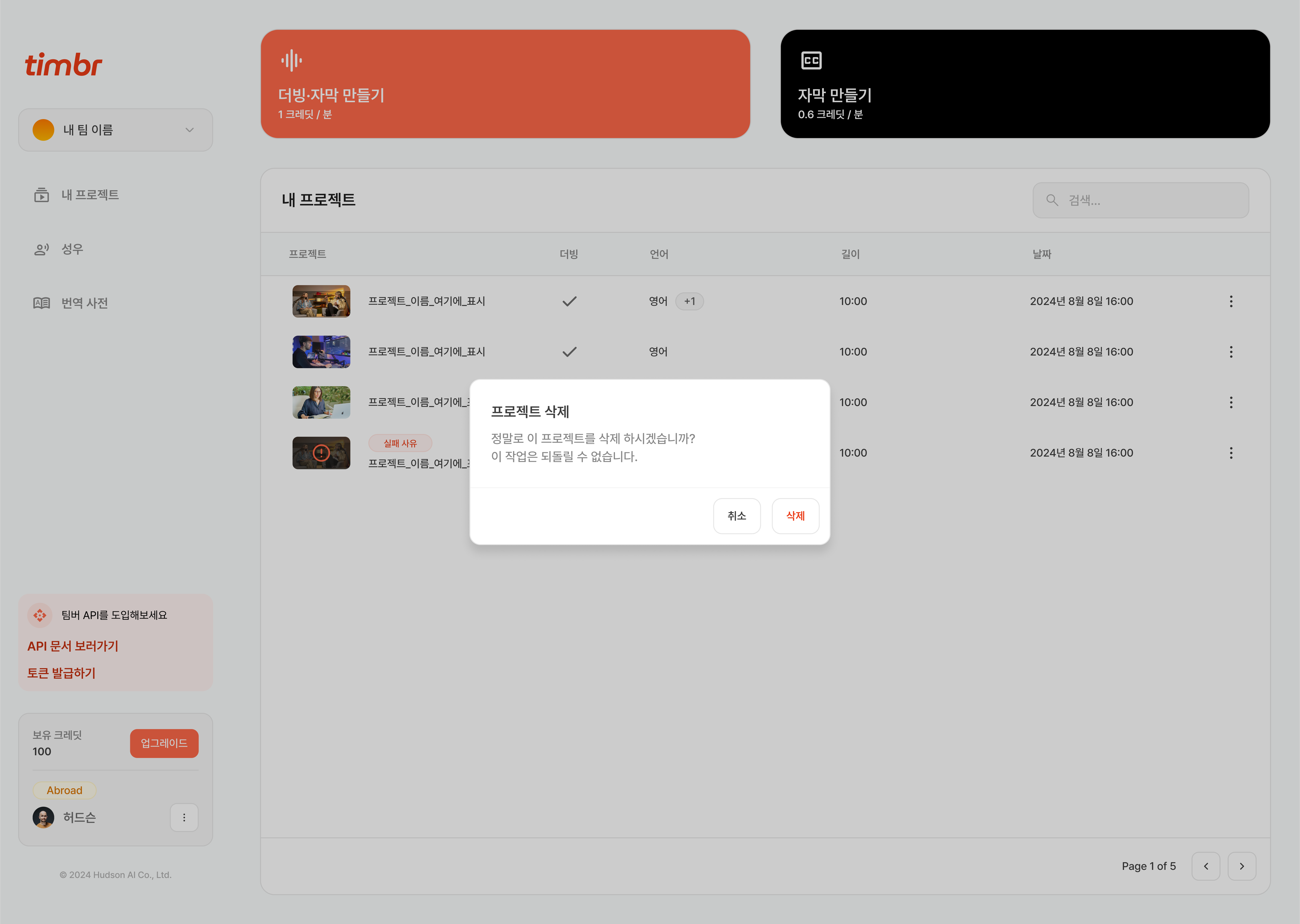Click the waveform icon on the dubbing card

tap(291, 60)
